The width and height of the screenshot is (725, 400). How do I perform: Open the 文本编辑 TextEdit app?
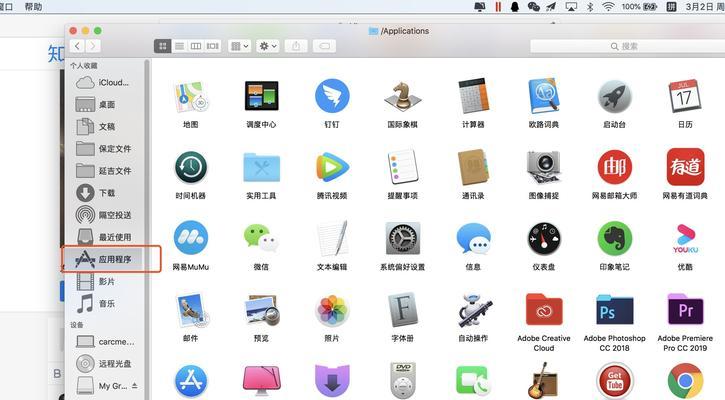click(x=332, y=239)
